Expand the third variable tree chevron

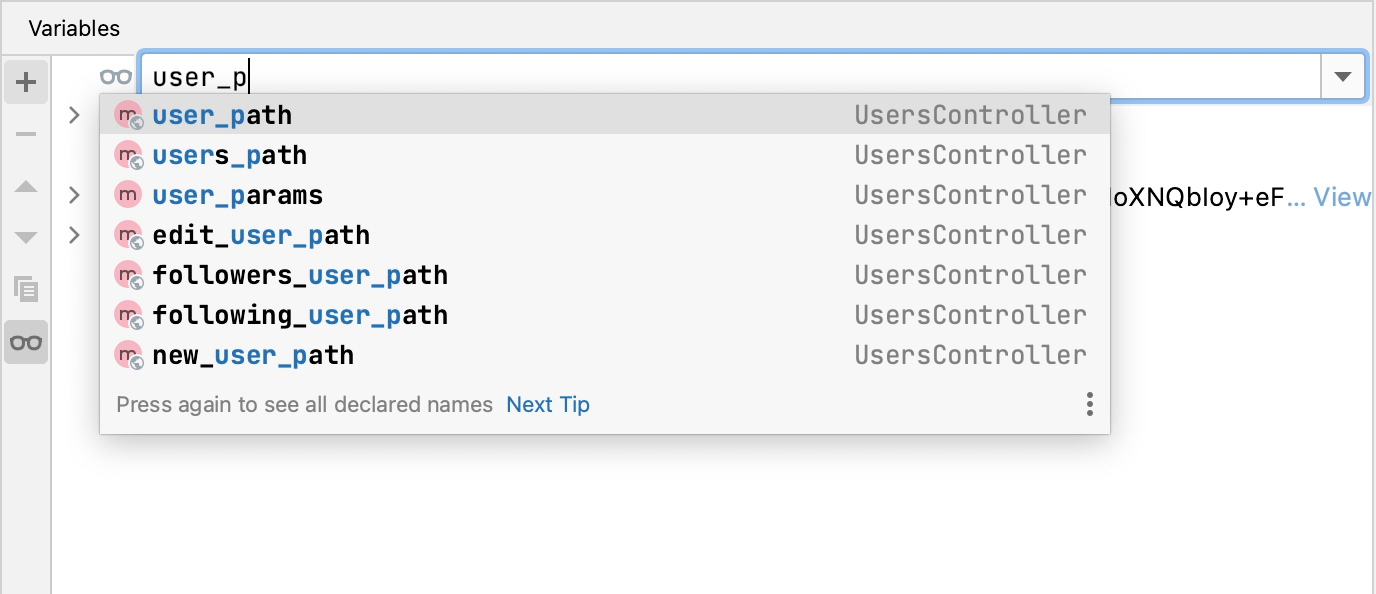(x=74, y=235)
